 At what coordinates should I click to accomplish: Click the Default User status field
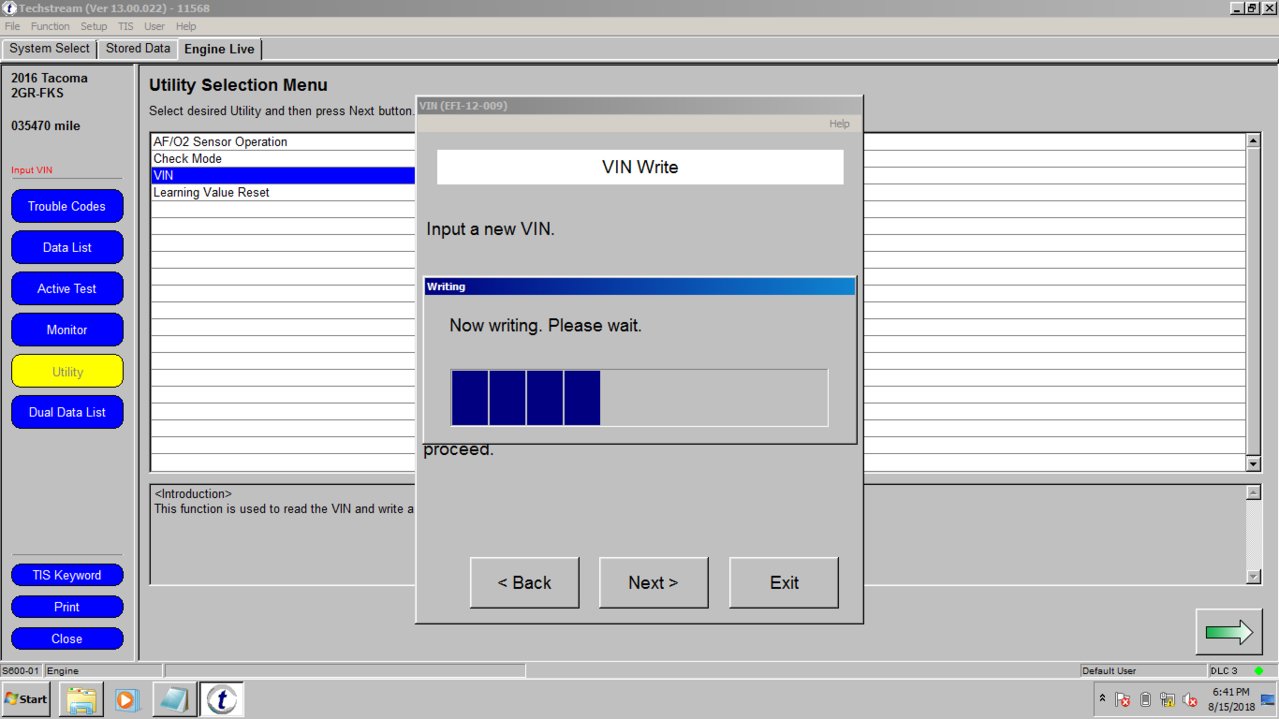1142,670
